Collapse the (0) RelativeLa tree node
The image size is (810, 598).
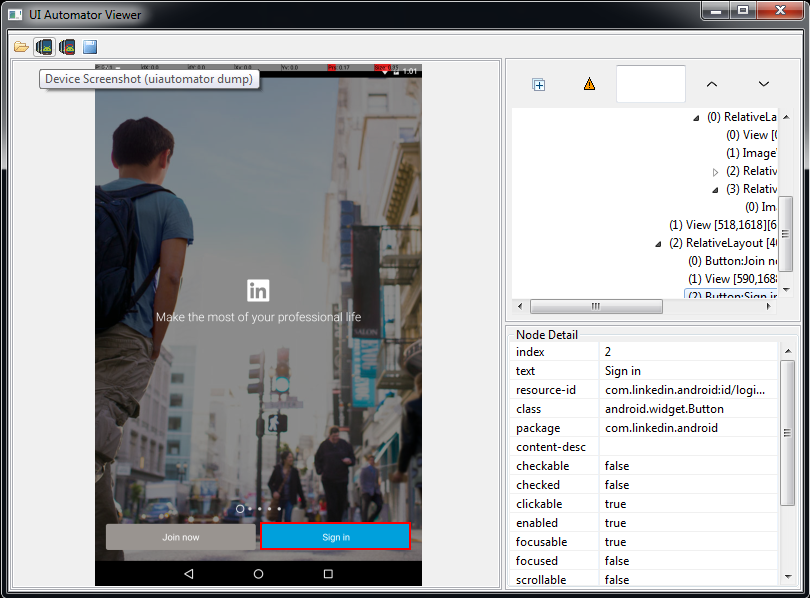pyautogui.click(x=696, y=118)
